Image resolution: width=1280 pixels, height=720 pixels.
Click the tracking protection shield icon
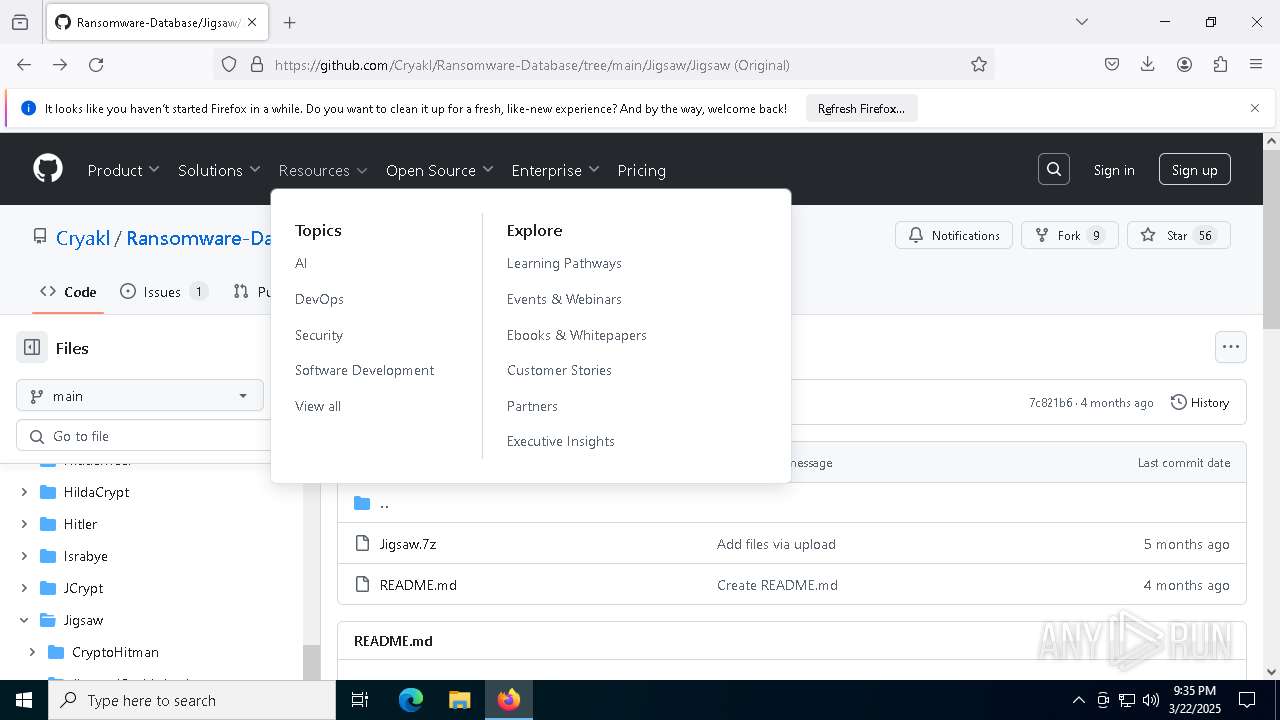[x=229, y=64]
